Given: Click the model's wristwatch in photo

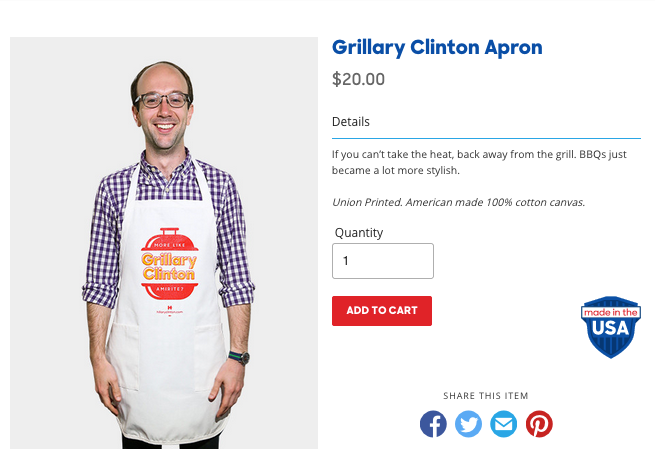Looking at the screenshot, I should tap(239, 358).
